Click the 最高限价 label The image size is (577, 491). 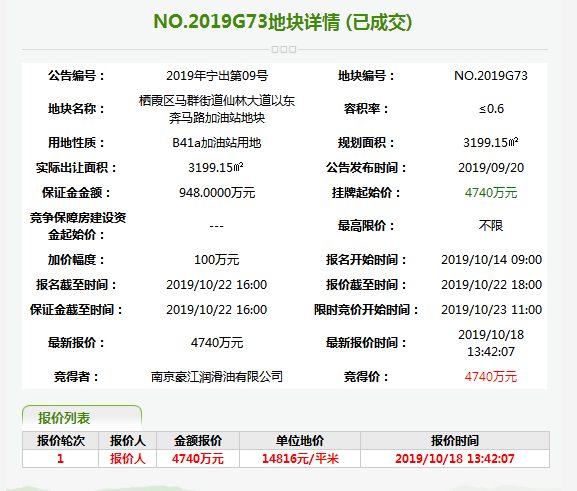point(366,225)
